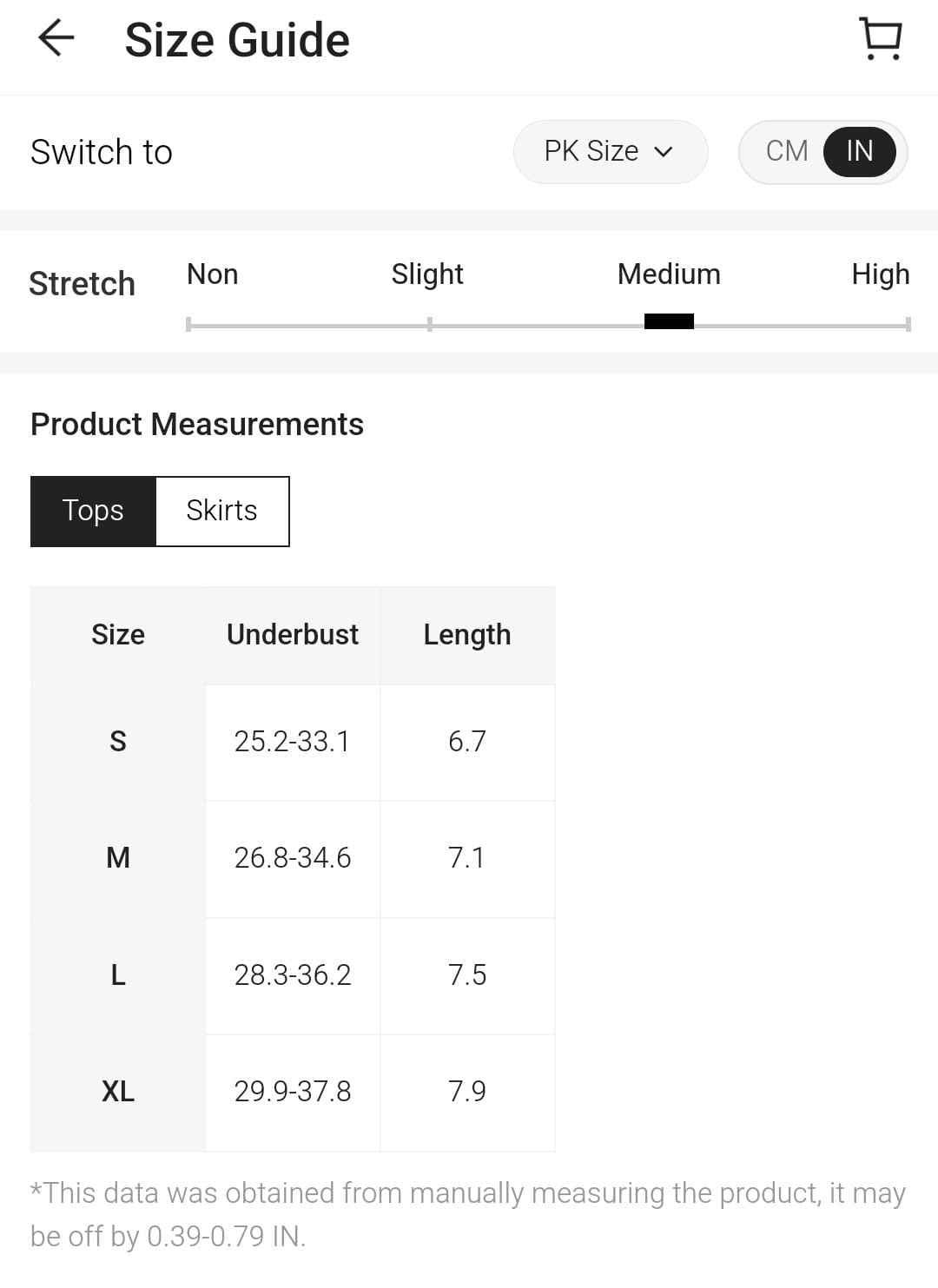Screen dimensions: 938x1288
Task: Select the XL size row
Action: pyautogui.click(x=118, y=1092)
